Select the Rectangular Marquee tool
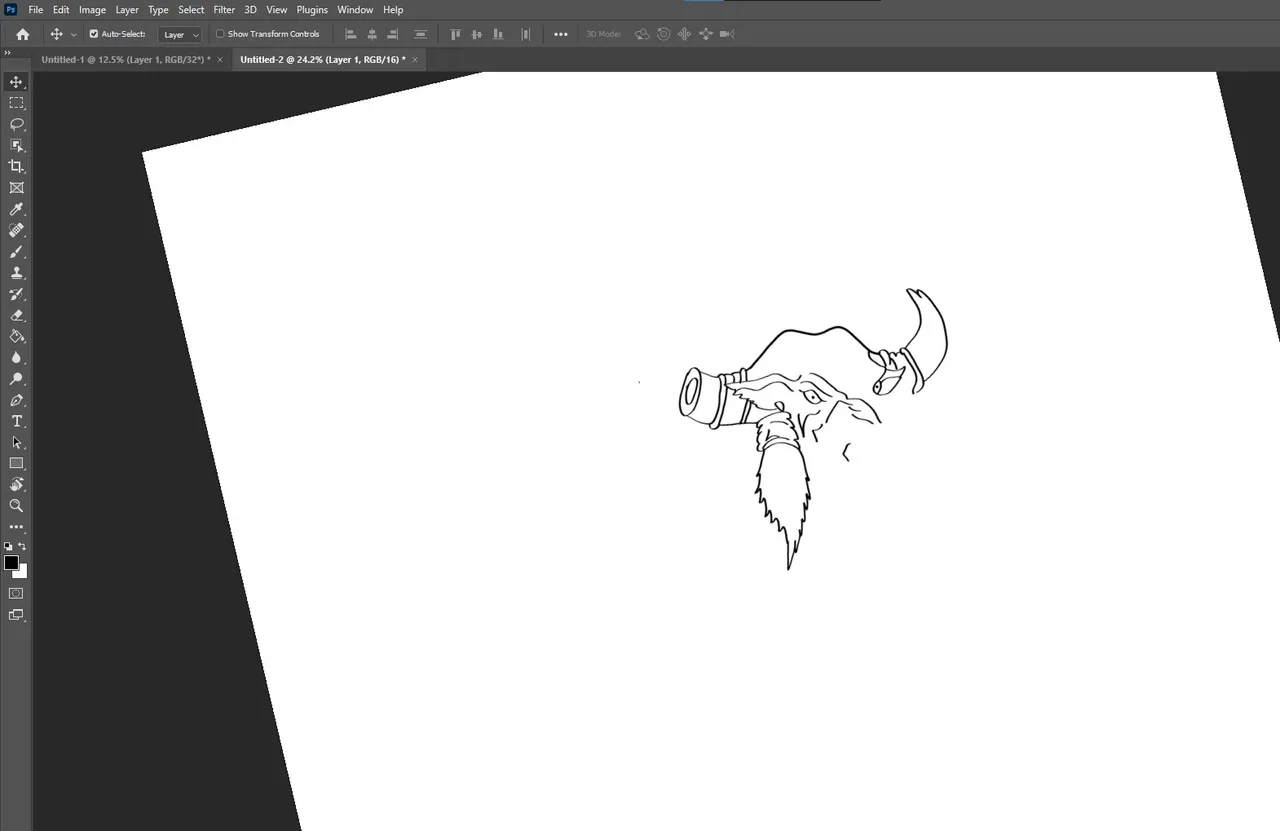Viewport: 1280px width, 831px height. pyautogui.click(x=16, y=103)
